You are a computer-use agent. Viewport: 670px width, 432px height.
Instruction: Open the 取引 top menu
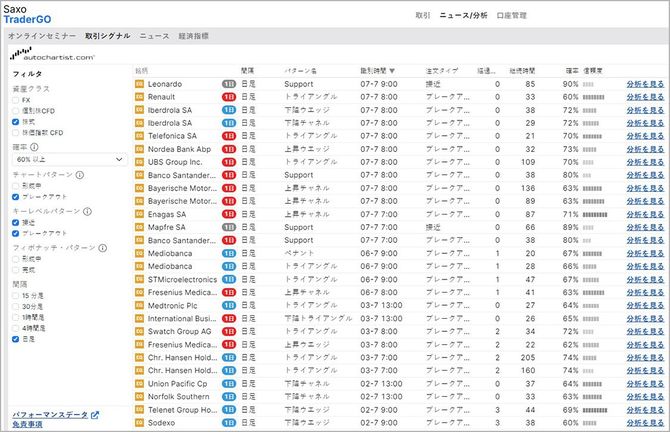(x=423, y=15)
